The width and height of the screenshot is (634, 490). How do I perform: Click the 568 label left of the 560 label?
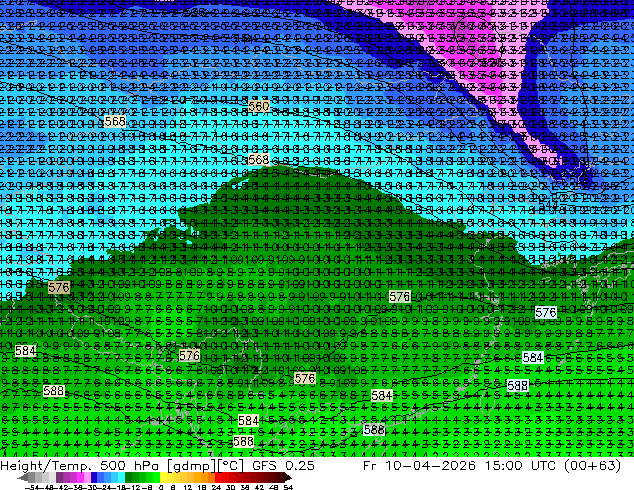coord(115,121)
